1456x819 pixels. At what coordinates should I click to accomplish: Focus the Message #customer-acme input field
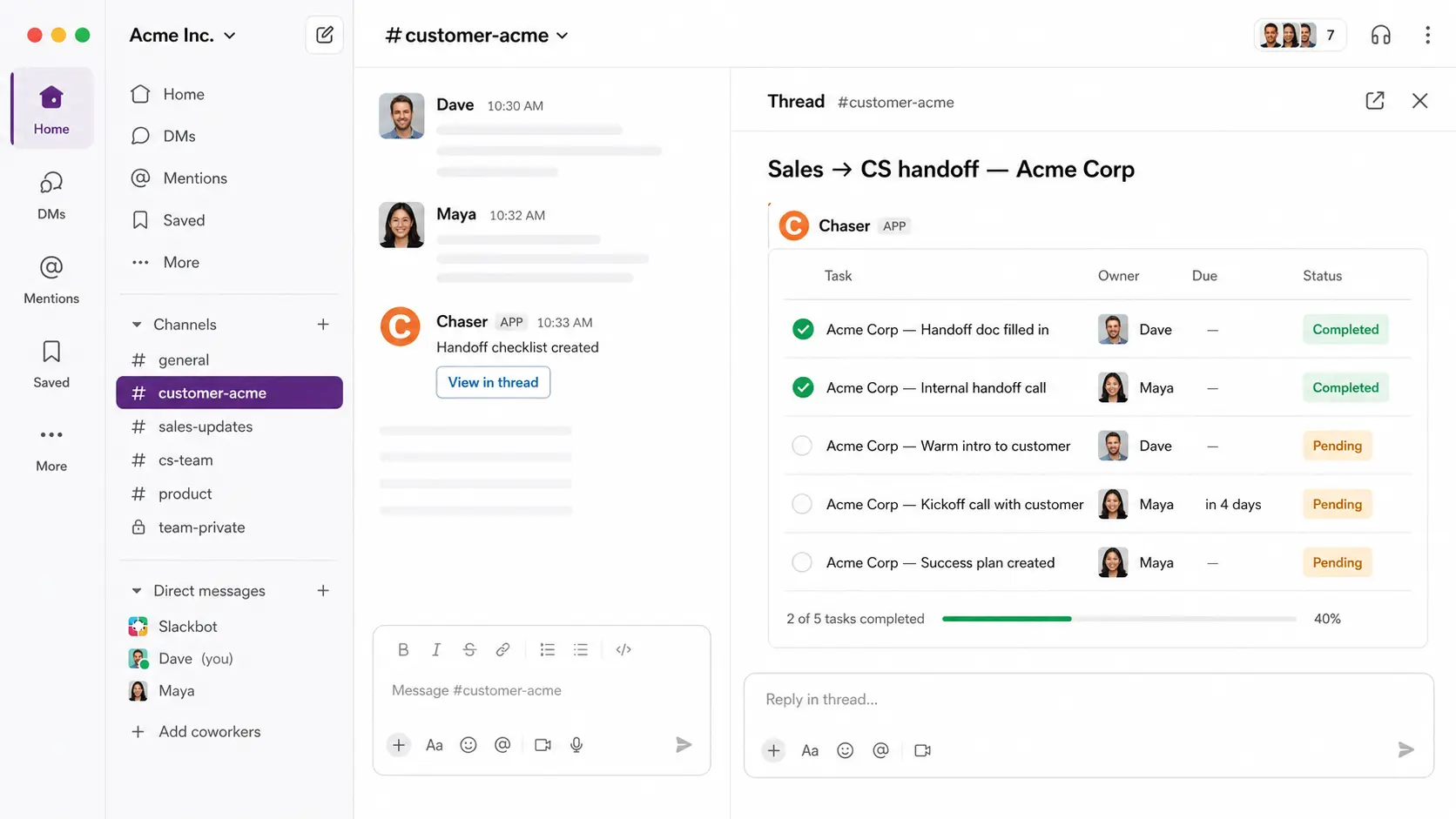pyautogui.click(x=541, y=690)
